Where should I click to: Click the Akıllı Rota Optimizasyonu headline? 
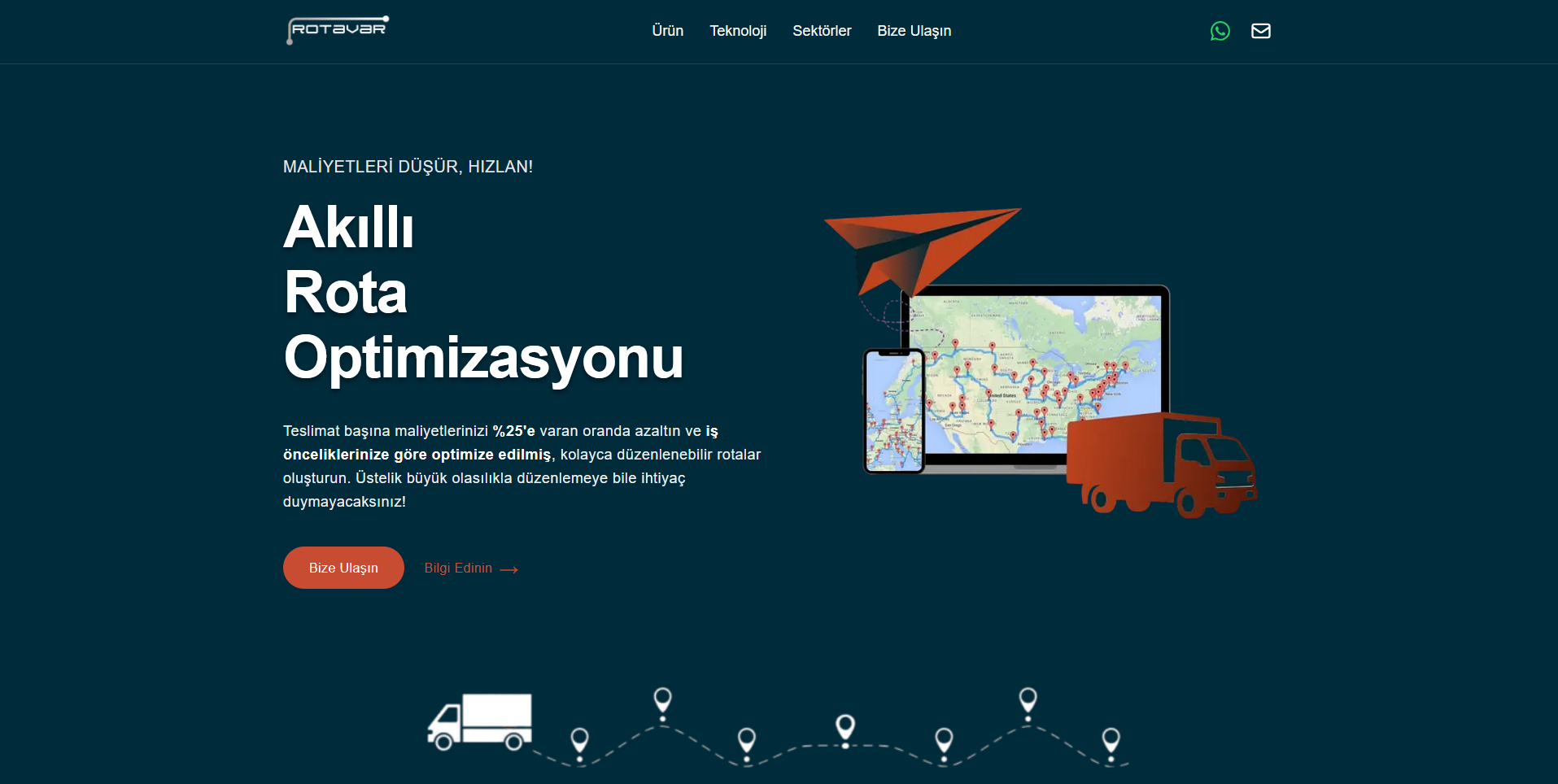pyautogui.click(x=483, y=293)
